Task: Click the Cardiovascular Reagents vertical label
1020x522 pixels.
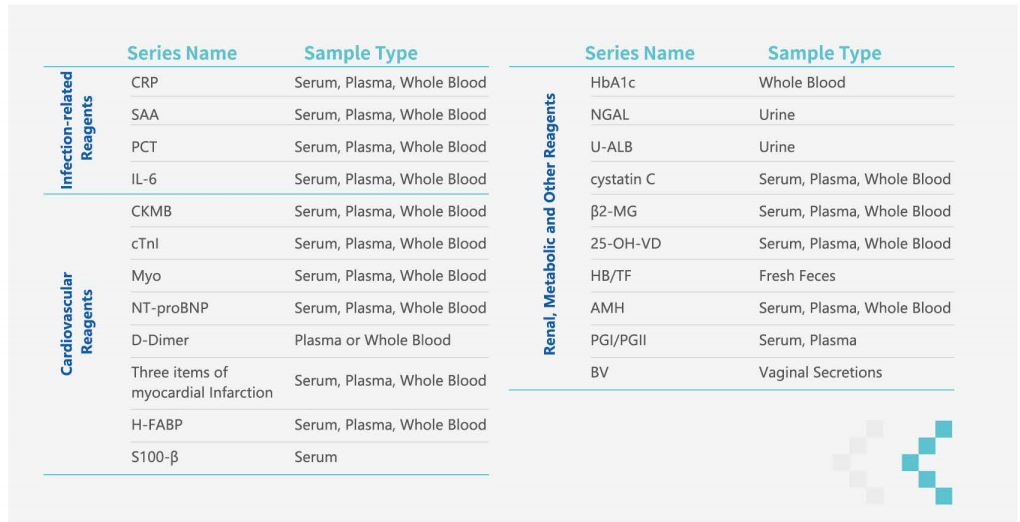Action: coord(77,324)
